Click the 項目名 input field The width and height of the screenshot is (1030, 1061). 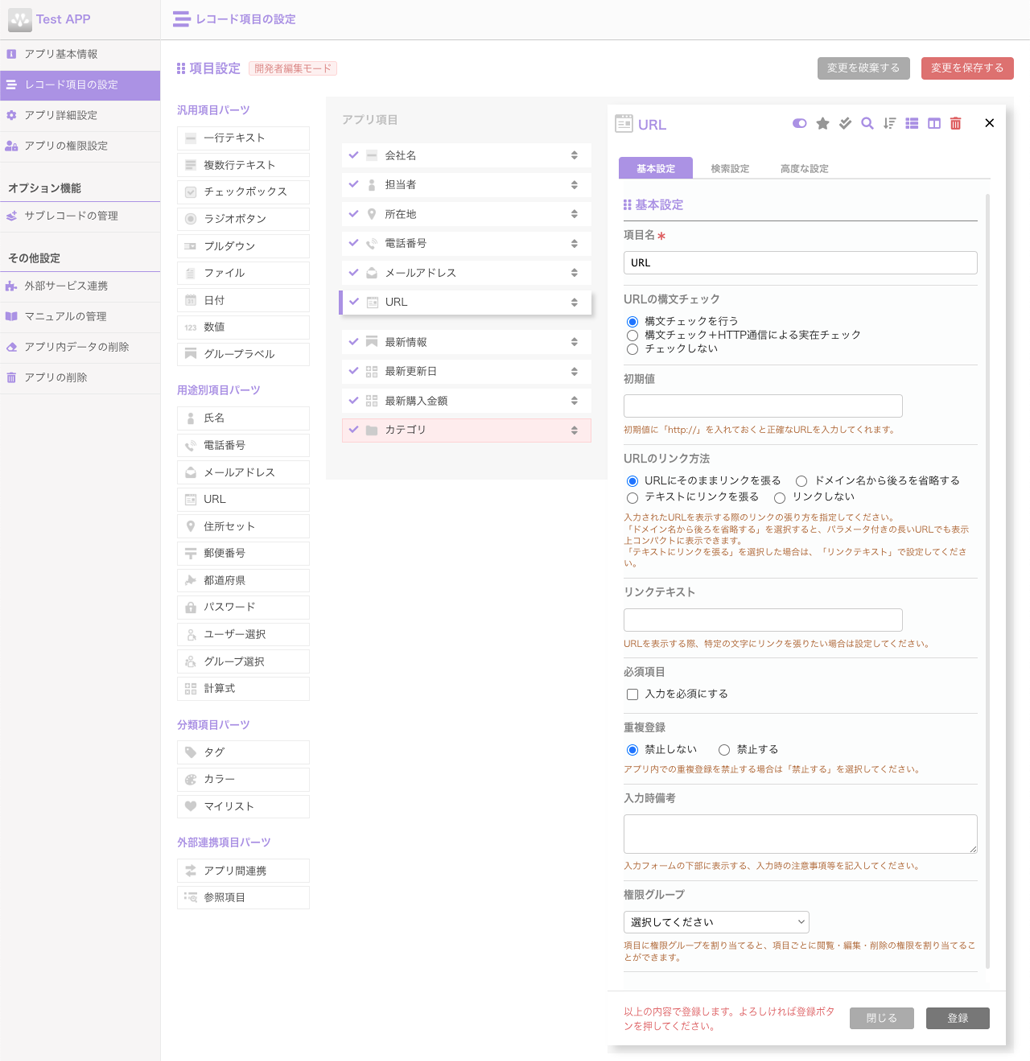[x=800, y=263]
